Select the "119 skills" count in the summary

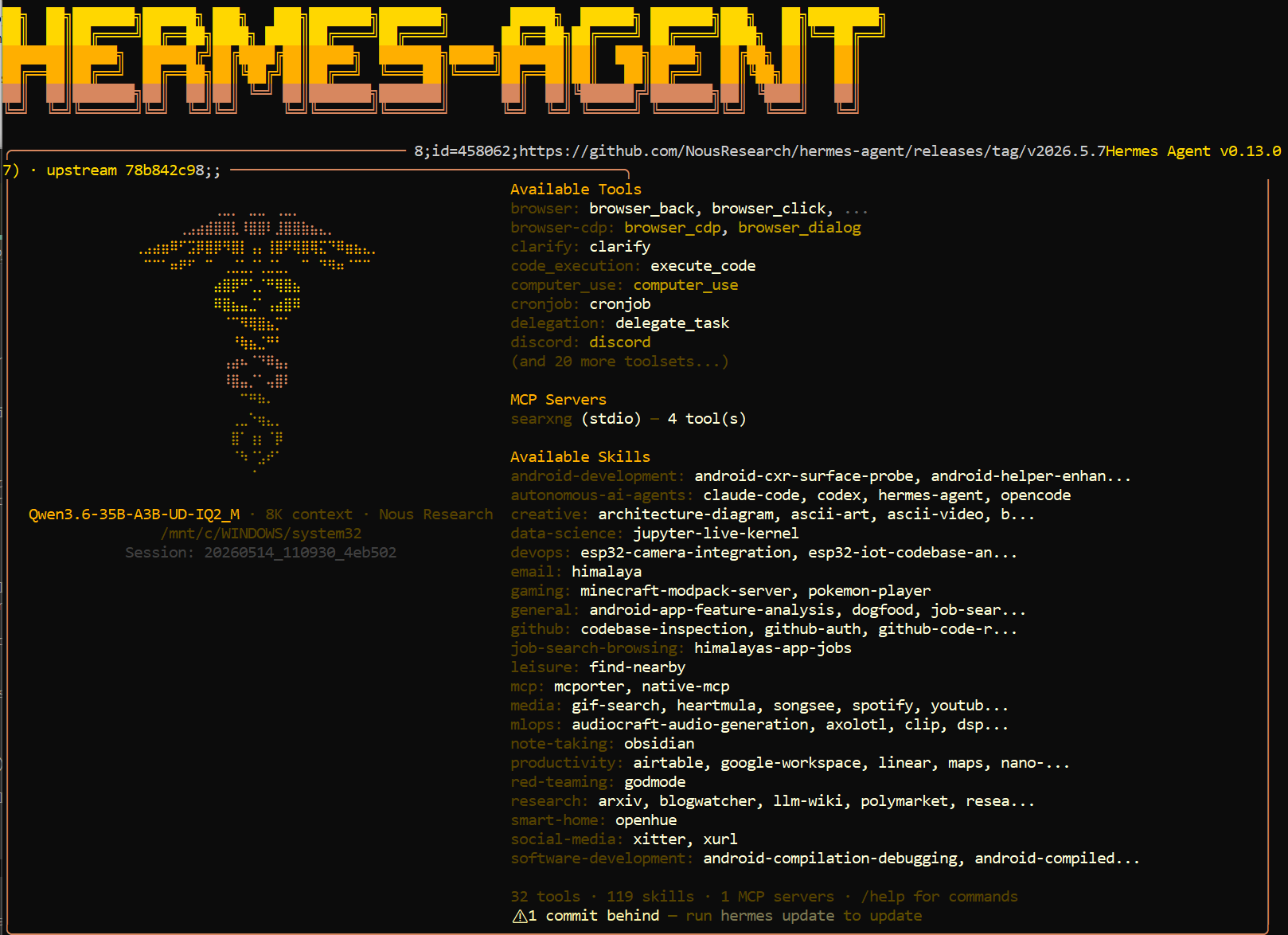[x=650, y=897]
